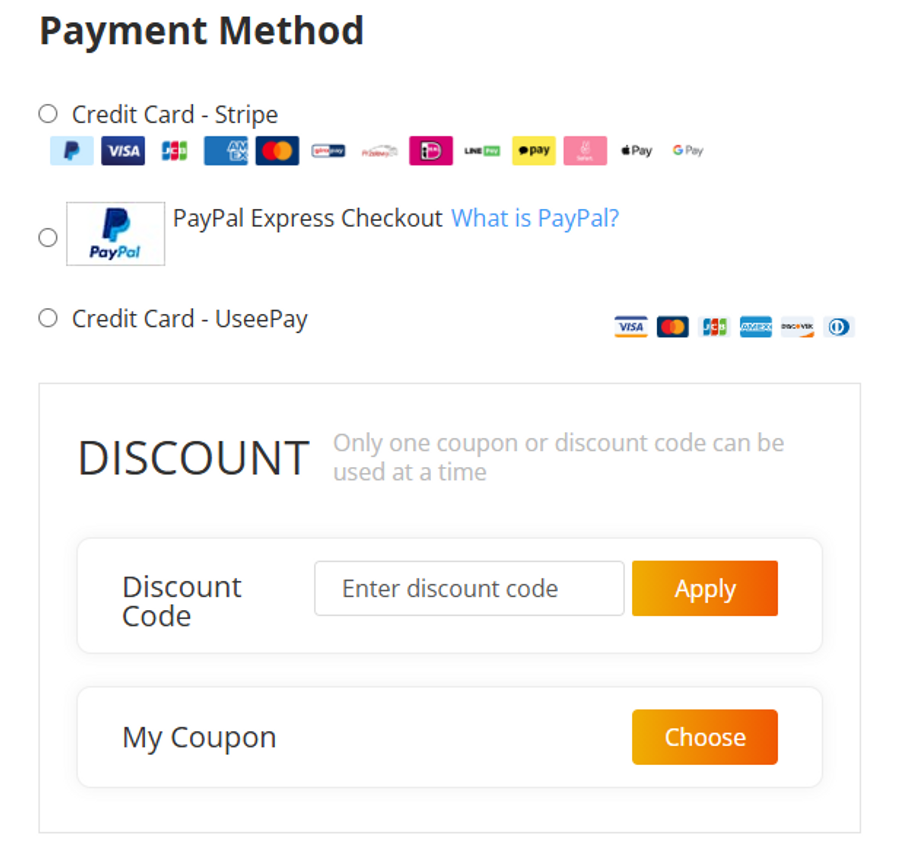
Task: Click the giropay icon
Action: (328, 151)
